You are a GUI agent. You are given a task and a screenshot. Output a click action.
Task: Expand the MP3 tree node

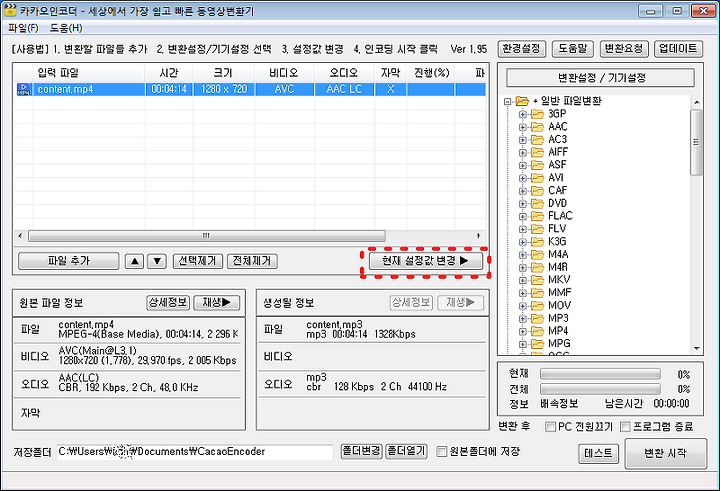pos(523,318)
